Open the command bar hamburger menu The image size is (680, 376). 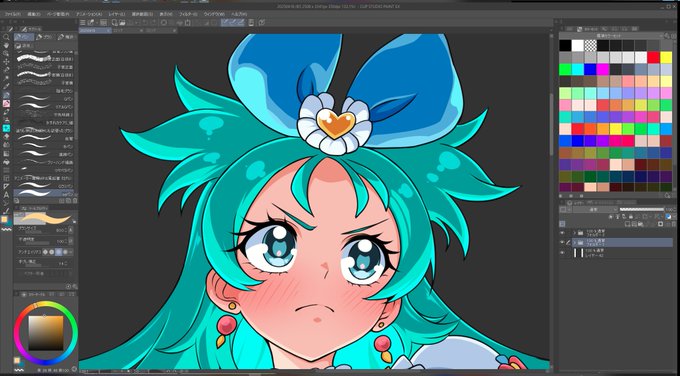(x=82, y=22)
